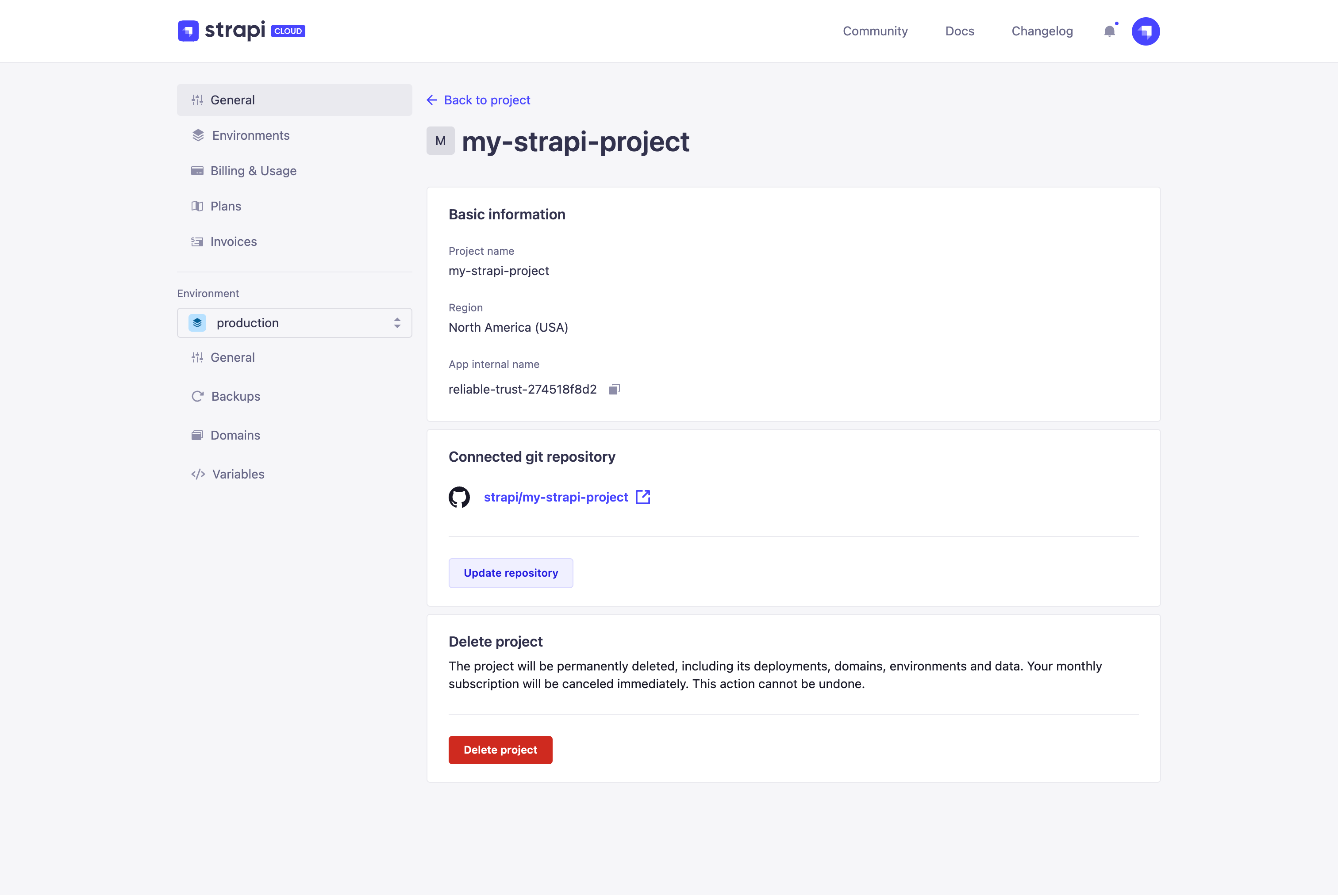
Task: Click the Backups sidebar icon
Action: (x=198, y=395)
